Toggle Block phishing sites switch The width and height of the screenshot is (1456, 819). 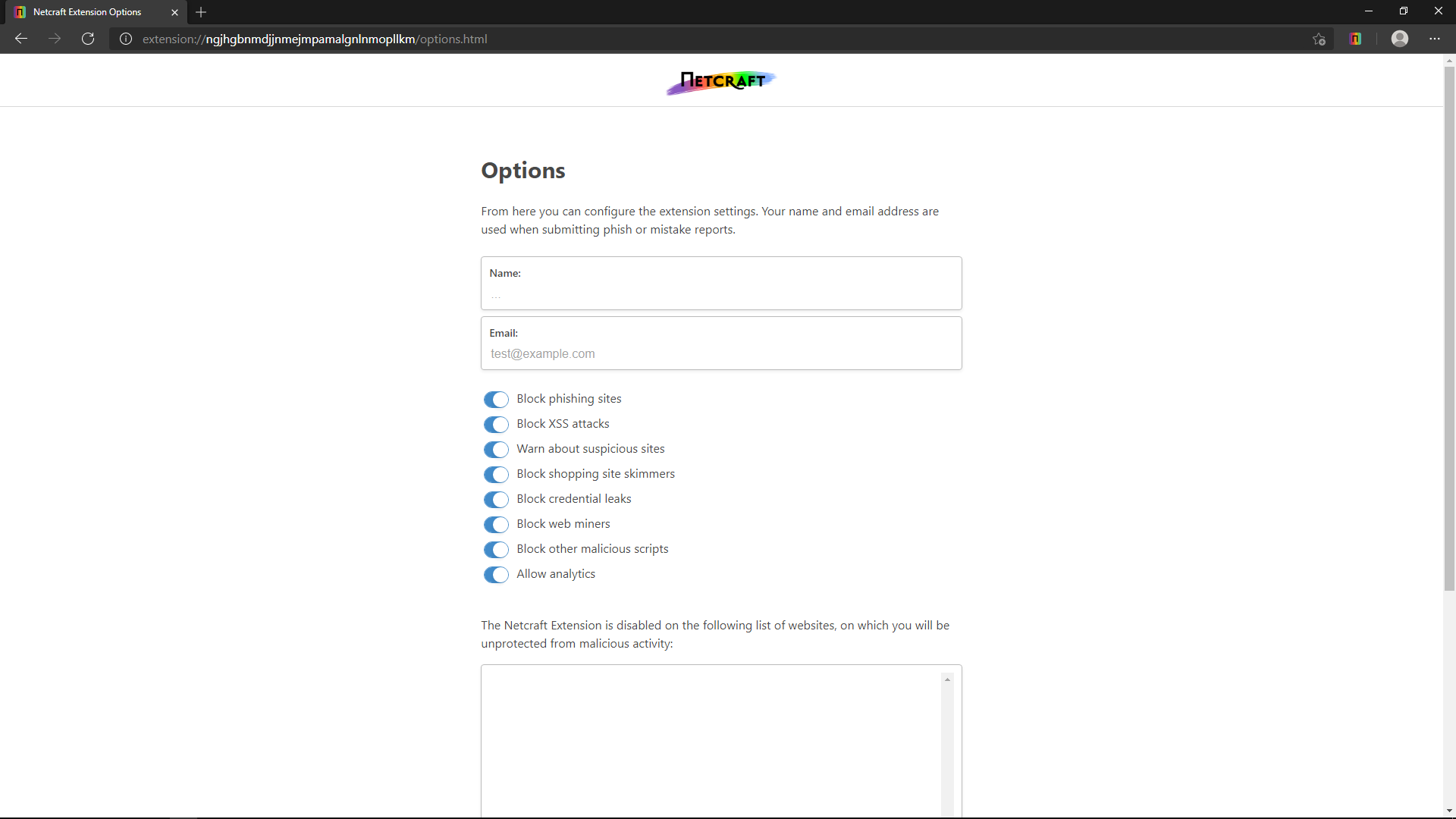click(x=496, y=400)
